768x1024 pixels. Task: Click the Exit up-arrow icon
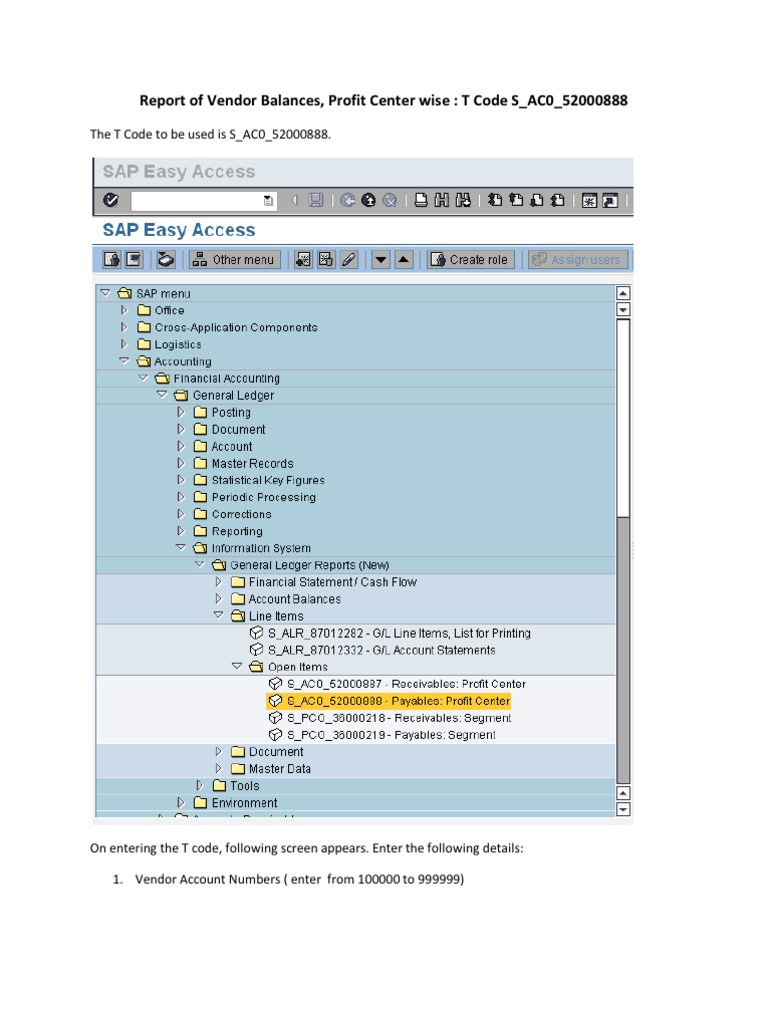(369, 200)
